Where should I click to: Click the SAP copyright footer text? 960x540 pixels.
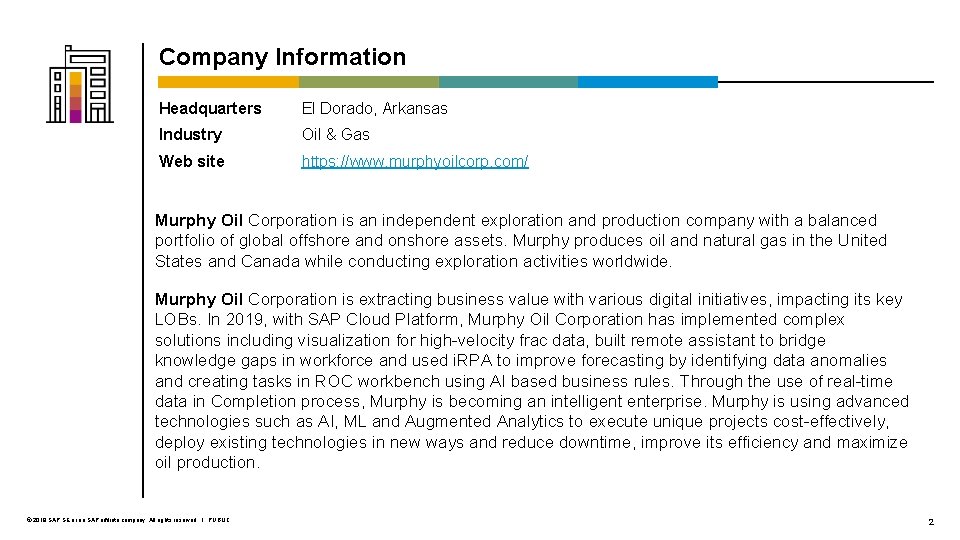[x=128, y=521]
